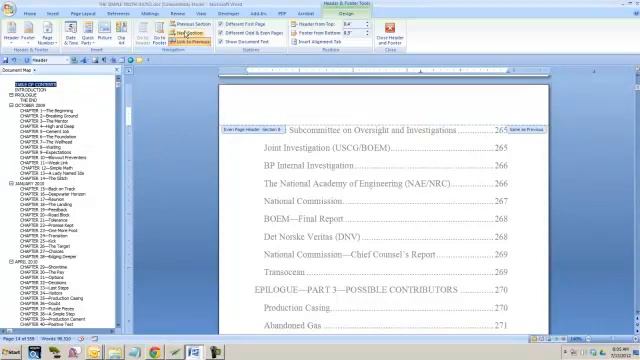Click the Windows Start button
Image resolution: width=640 pixels, height=360 pixels.
point(11,352)
